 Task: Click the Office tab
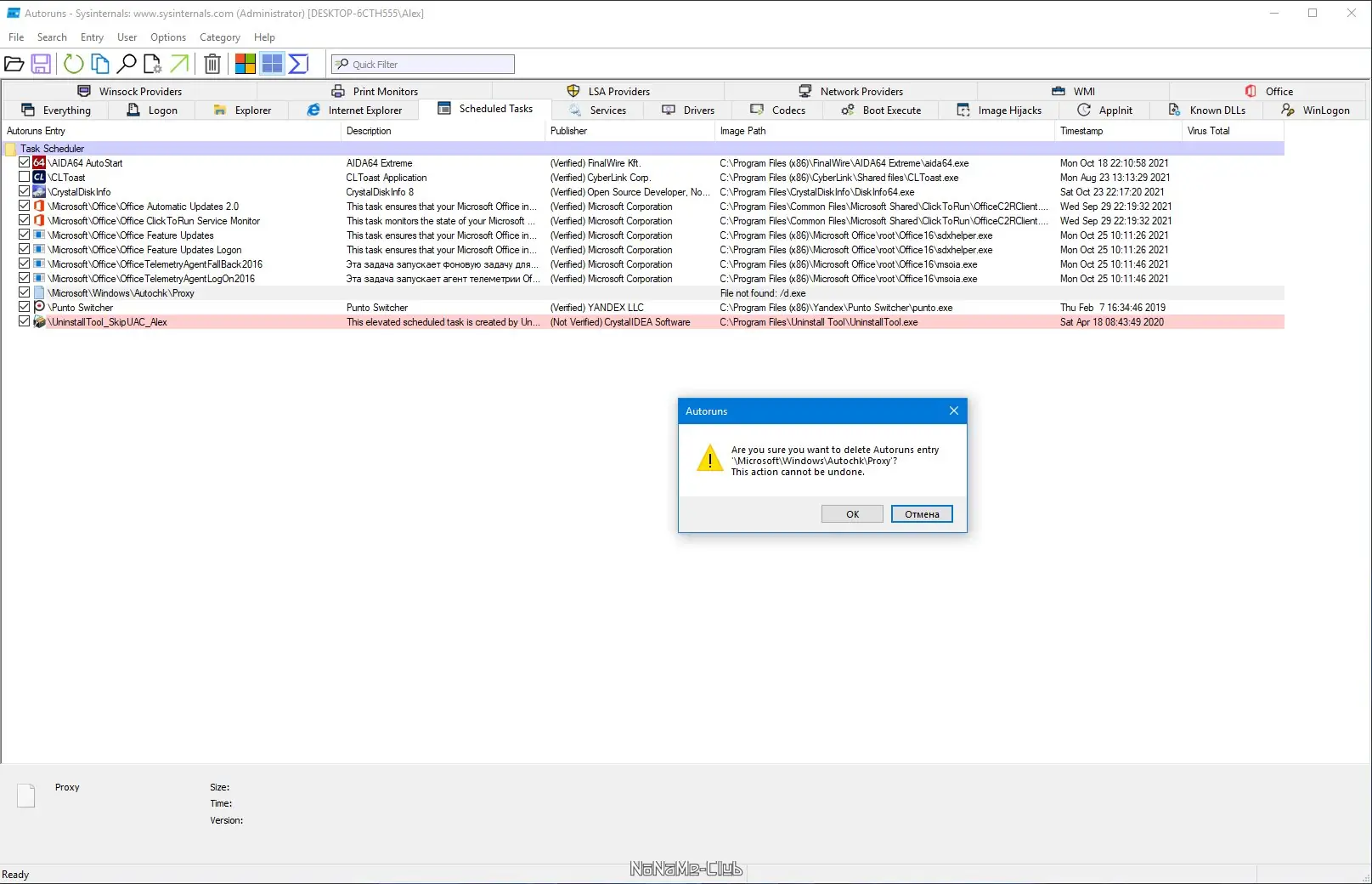pos(1269,91)
